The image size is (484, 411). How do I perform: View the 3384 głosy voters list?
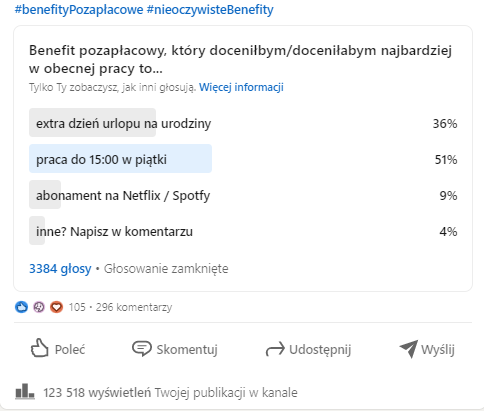click(x=60, y=269)
